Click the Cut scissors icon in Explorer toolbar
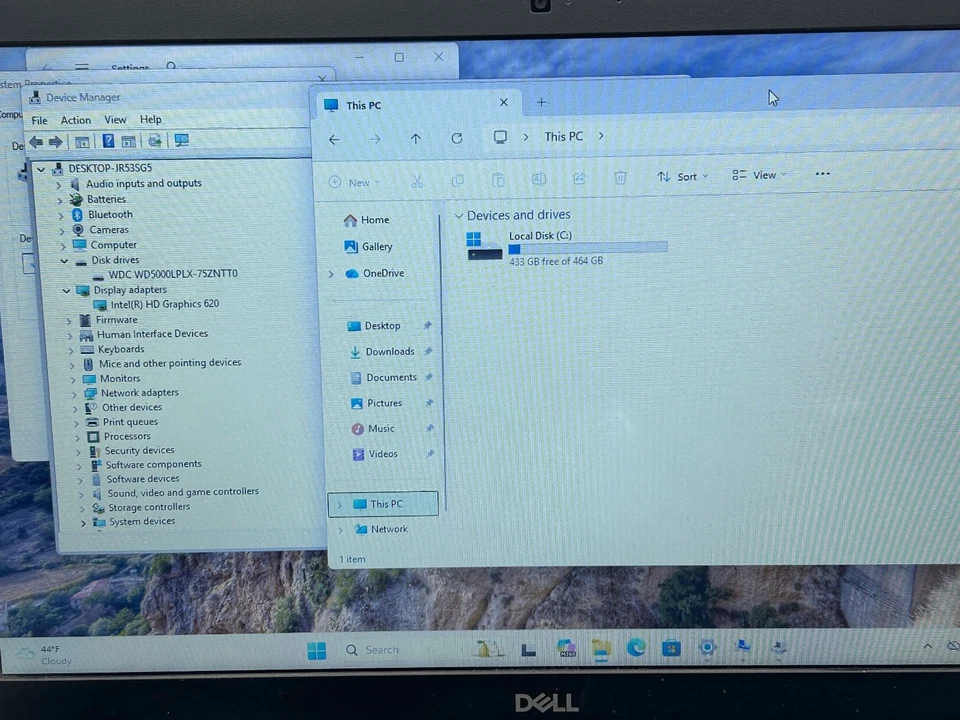Image resolution: width=960 pixels, height=720 pixels. (417, 181)
